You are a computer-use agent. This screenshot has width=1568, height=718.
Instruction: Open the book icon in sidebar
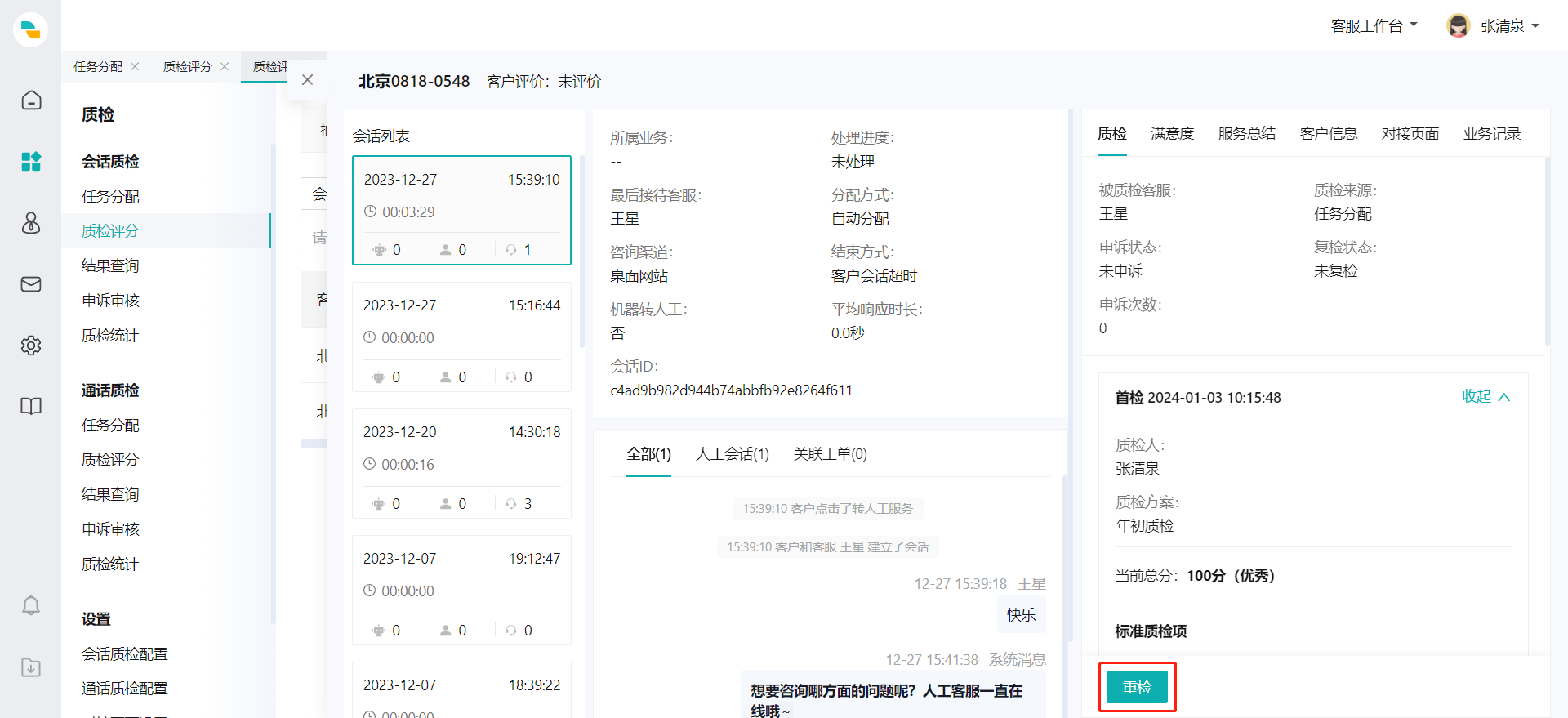click(31, 406)
